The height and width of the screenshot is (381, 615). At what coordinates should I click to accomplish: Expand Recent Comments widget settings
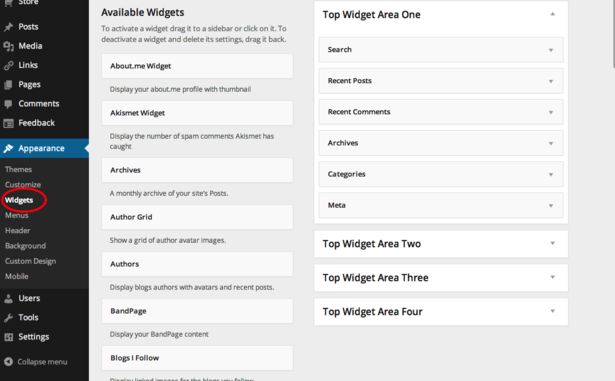coord(551,113)
